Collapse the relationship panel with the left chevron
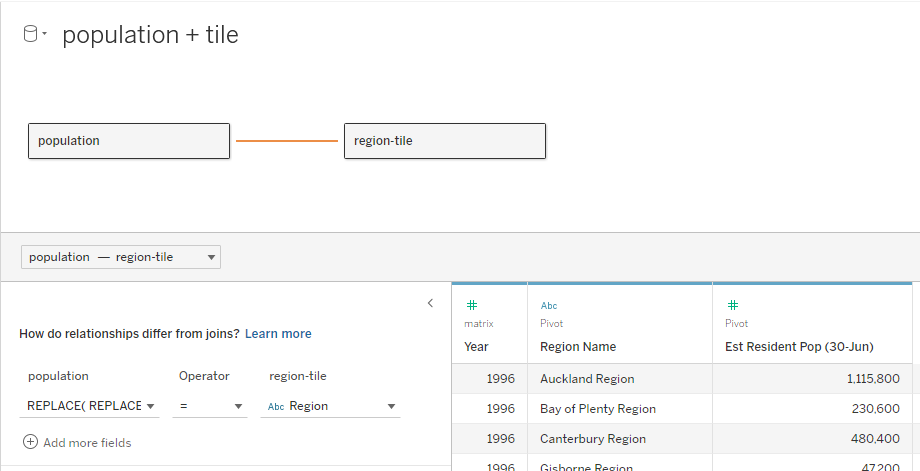Image resolution: width=920 pixels, height=471 pixels. [x=431, y=303]
